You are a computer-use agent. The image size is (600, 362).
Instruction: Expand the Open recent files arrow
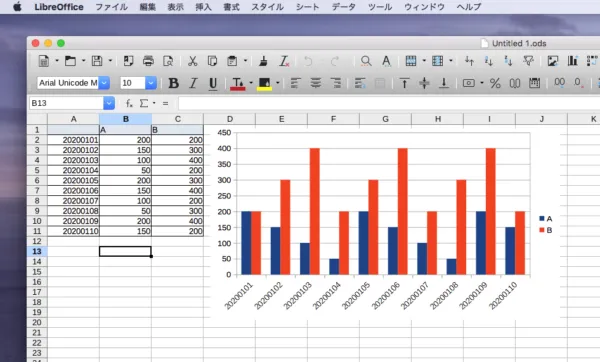pos(83,61)
